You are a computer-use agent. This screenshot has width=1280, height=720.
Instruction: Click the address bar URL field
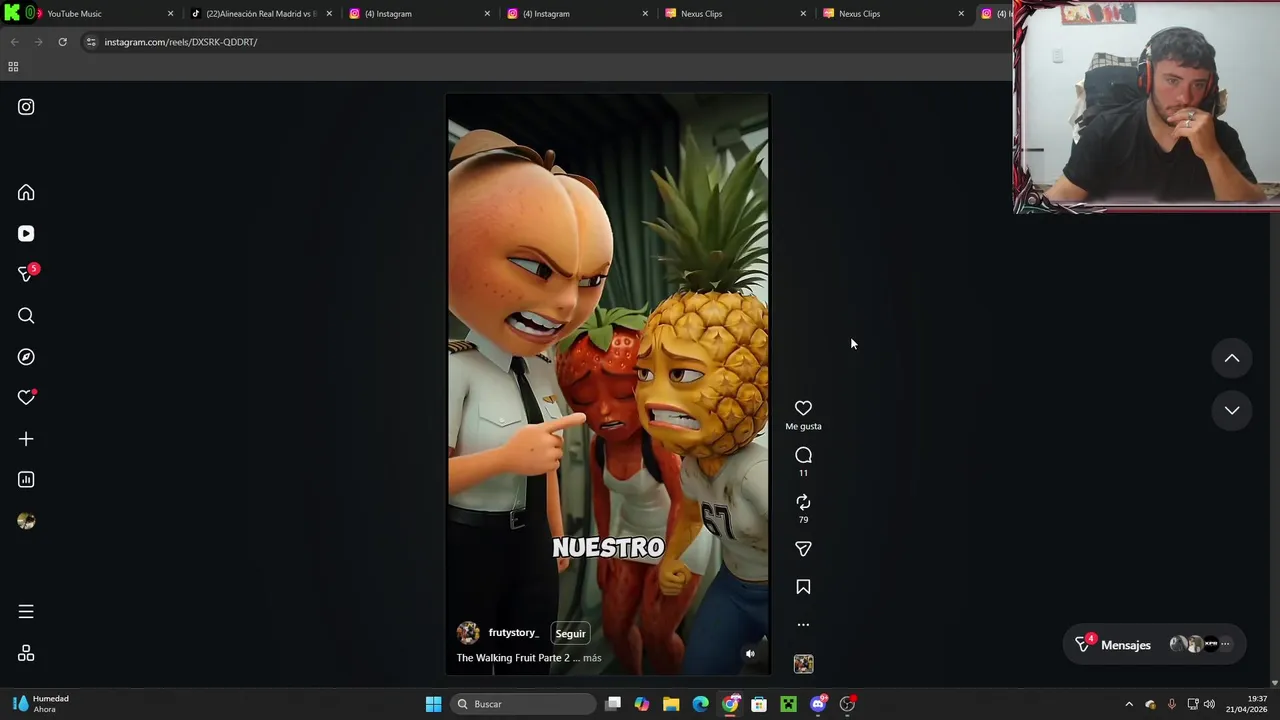(545, 42)
